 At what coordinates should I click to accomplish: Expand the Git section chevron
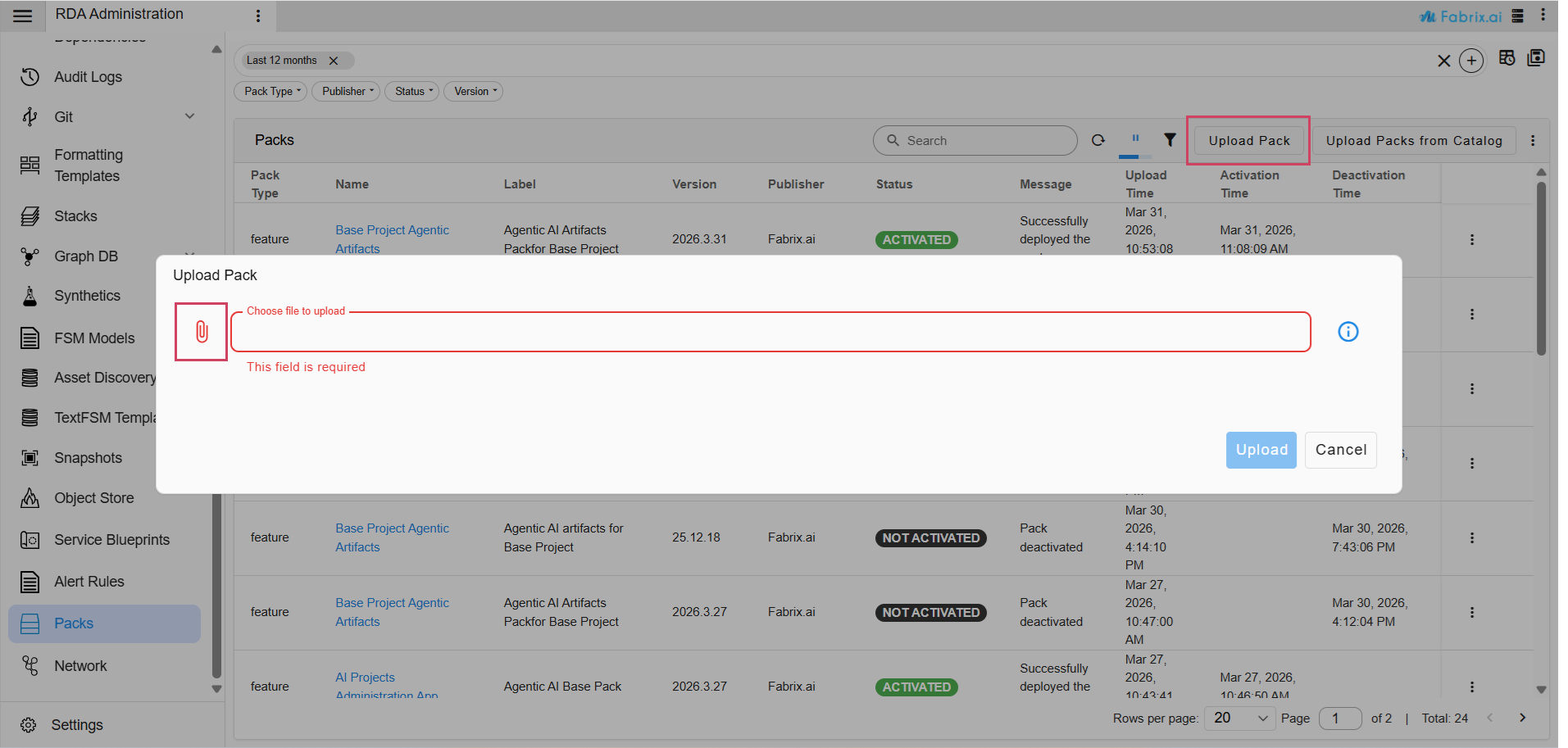[189, 116]
